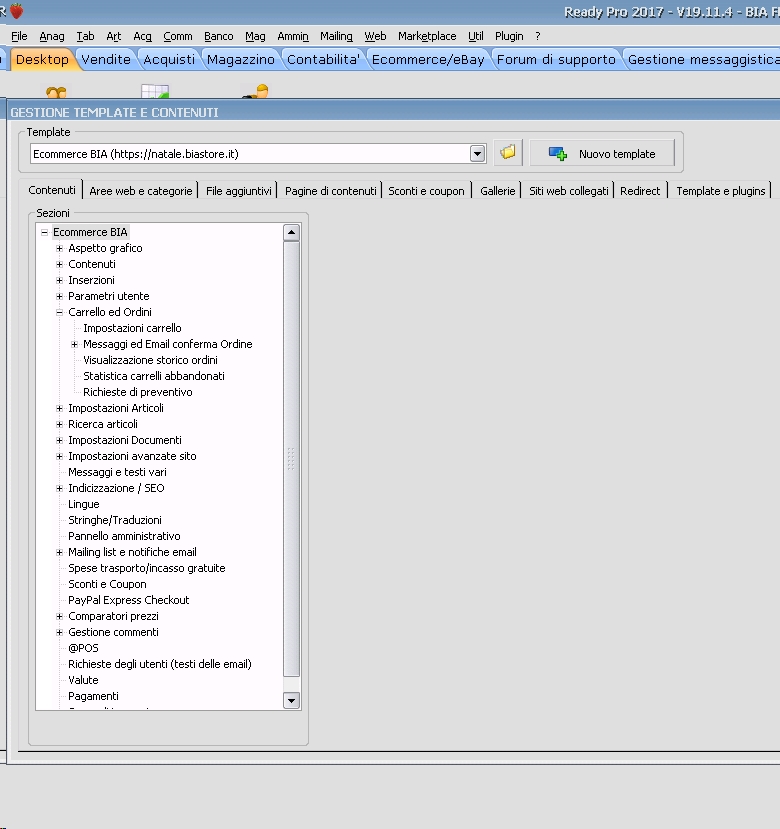Create a new template with Nuovo template
The image size is (780, 829).
[x=602, y=153]
